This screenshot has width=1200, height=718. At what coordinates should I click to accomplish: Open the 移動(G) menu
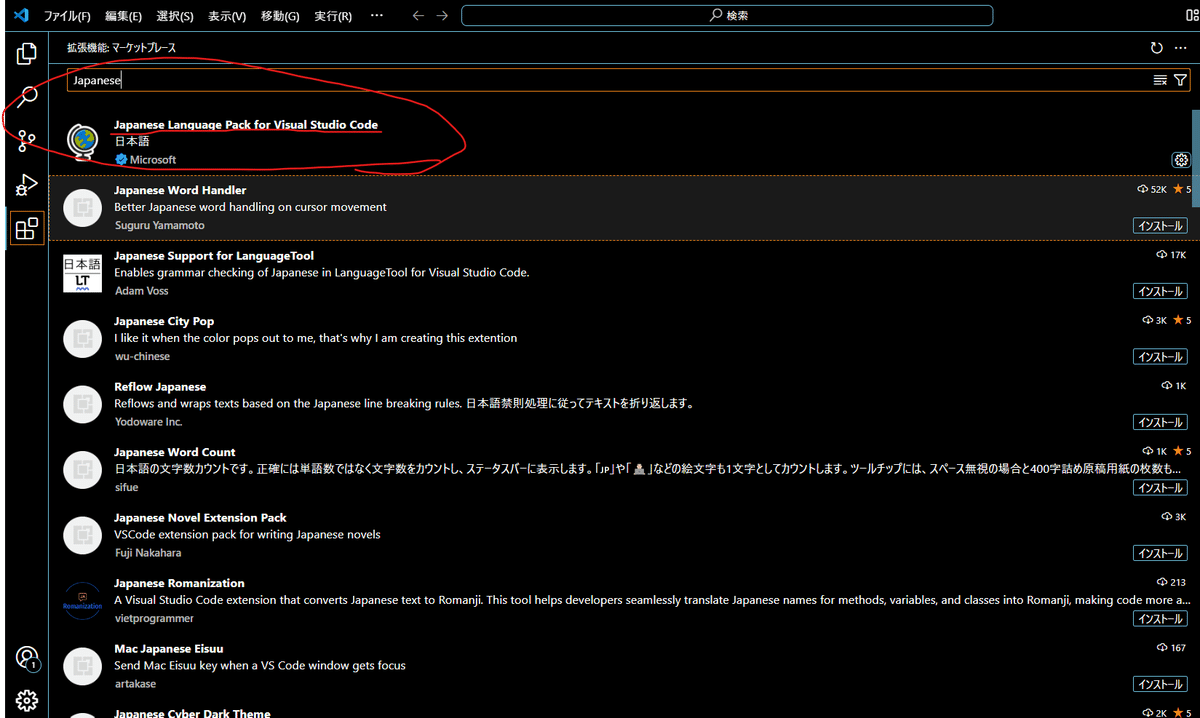(x=280, y=16)
